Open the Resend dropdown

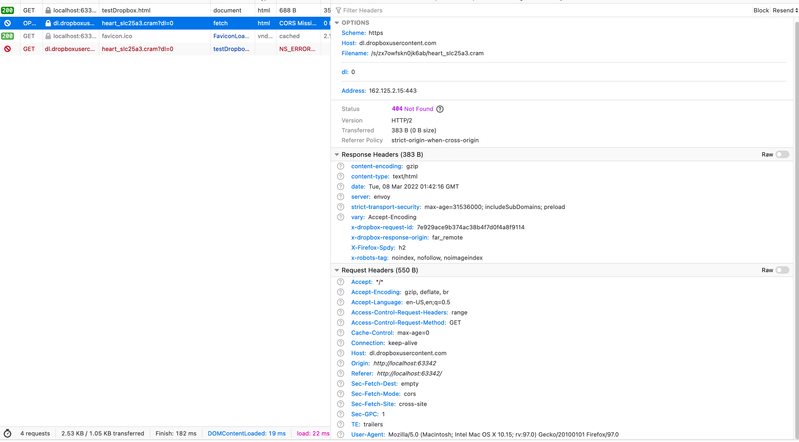(x=785, y=10)
